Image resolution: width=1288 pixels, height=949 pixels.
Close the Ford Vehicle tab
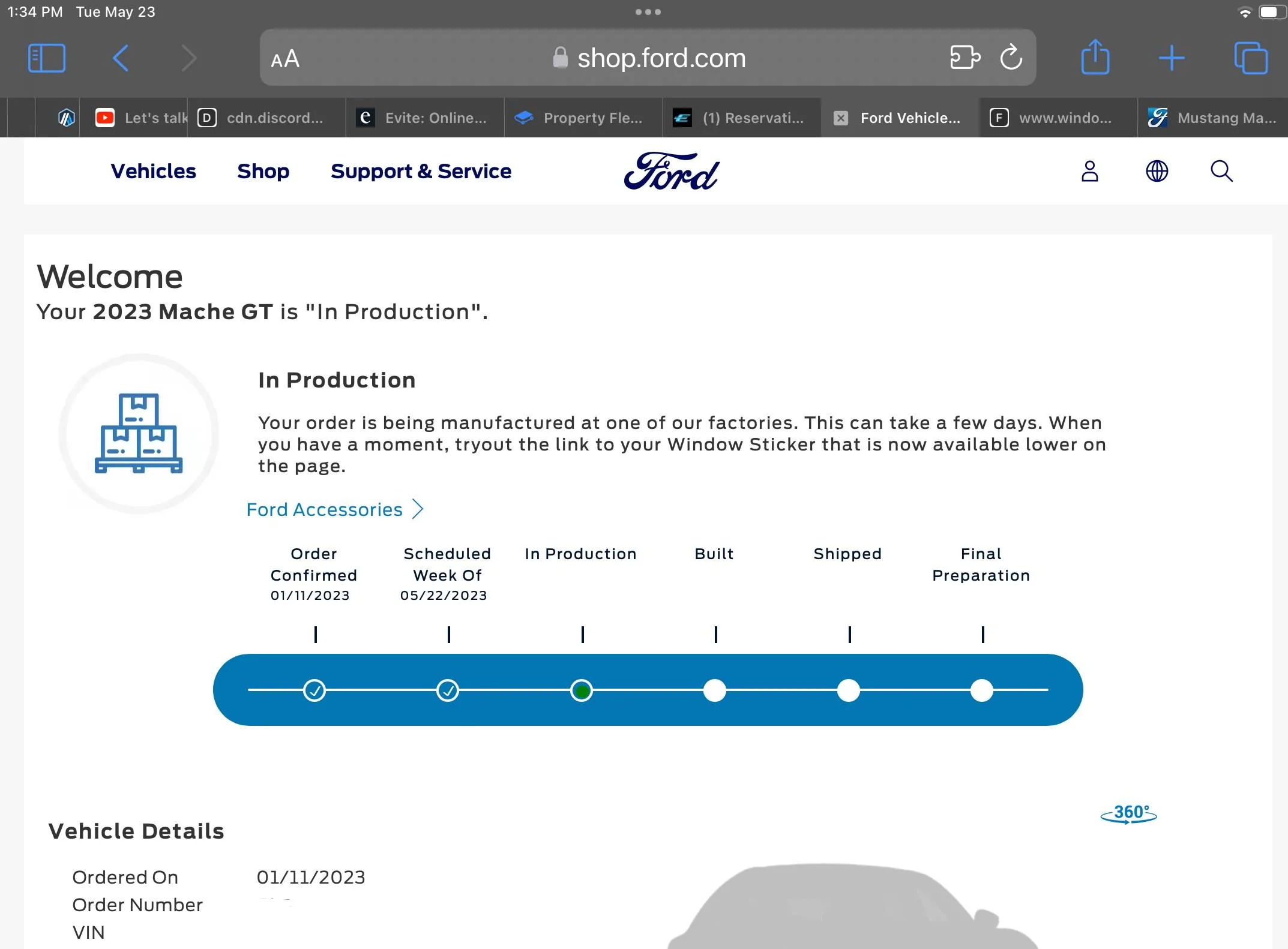click(841, 118)
